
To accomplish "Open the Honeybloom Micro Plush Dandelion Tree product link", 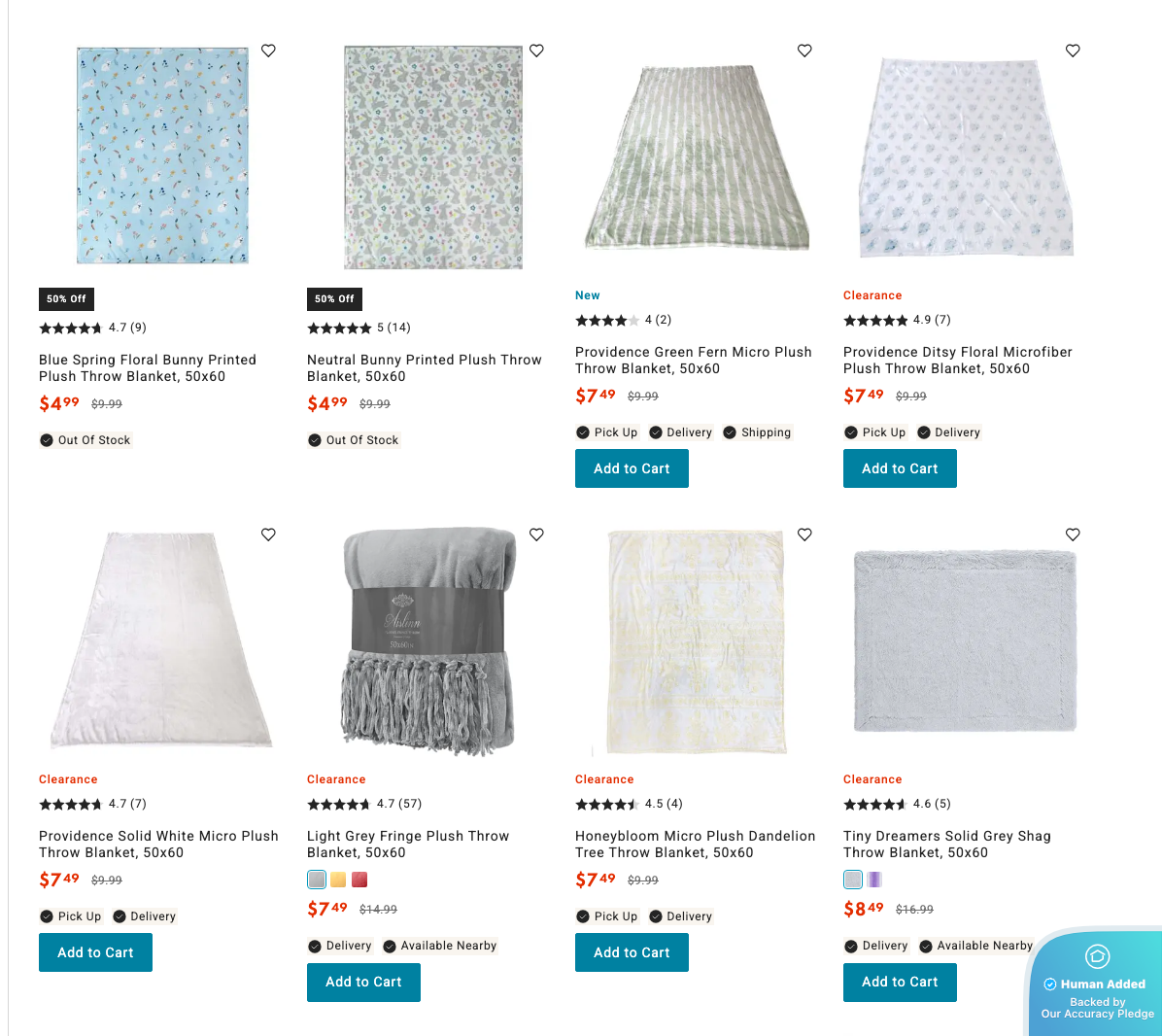I will click(695, 844).
